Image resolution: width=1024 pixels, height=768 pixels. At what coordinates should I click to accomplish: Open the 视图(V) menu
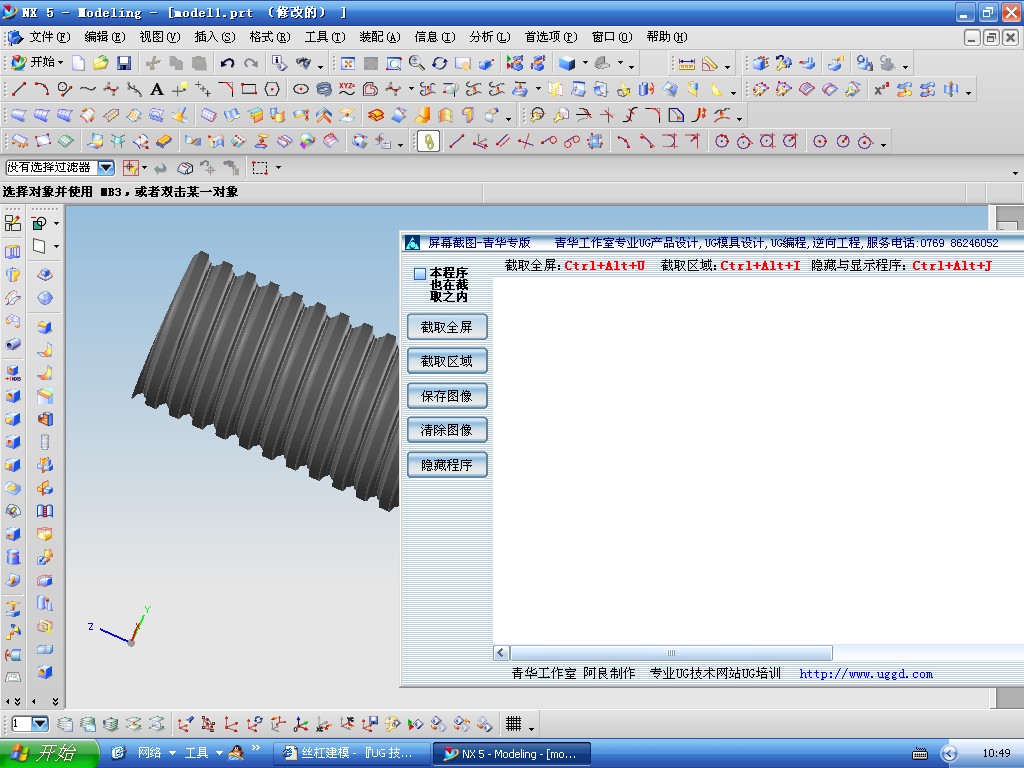(x=159, y=37)
